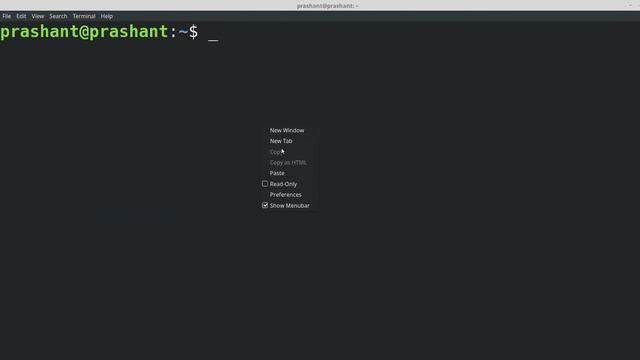Choose New Window from context menu

[x=287, y=130]
